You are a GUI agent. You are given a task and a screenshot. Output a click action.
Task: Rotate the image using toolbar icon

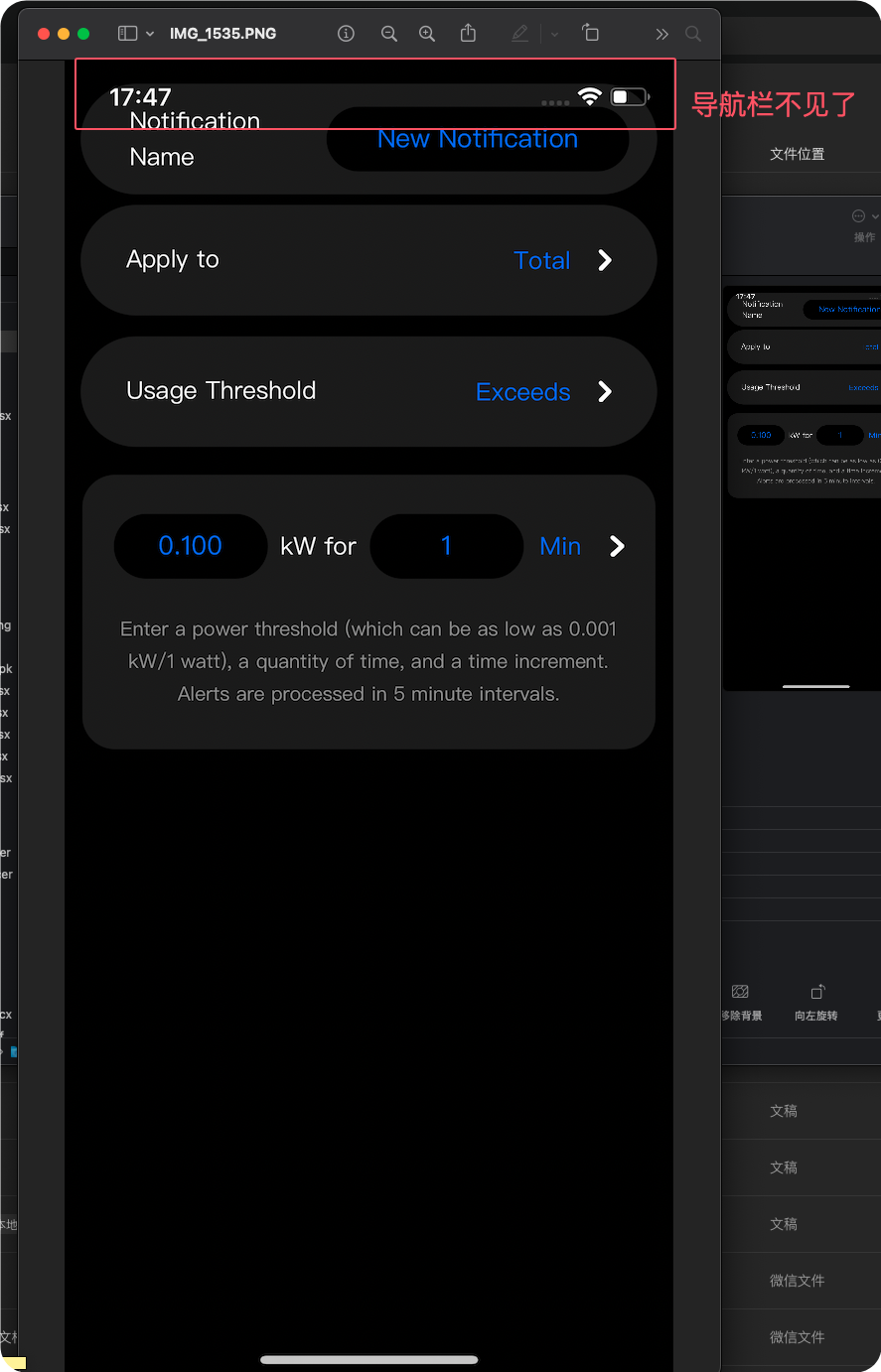pyautogui.click(x=590, y=33)
